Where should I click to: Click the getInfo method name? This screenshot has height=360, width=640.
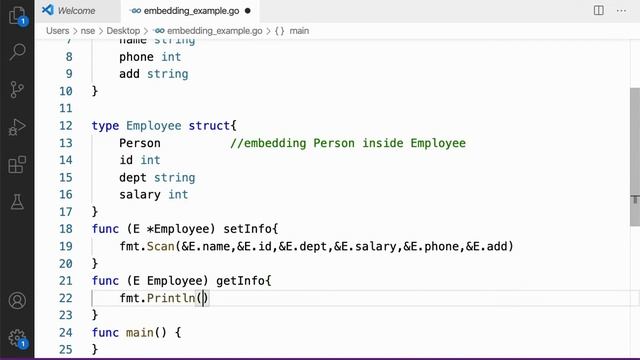(x=240, y=281)
